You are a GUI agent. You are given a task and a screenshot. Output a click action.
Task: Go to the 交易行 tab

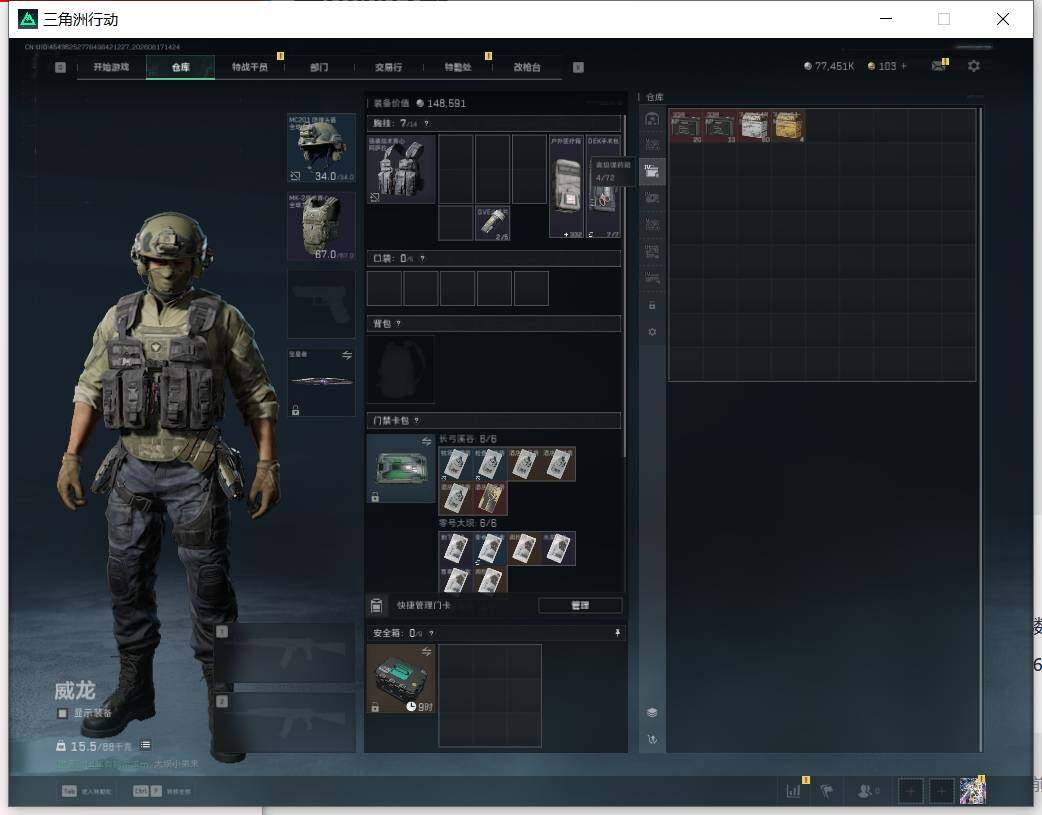(x=388, y=67)
